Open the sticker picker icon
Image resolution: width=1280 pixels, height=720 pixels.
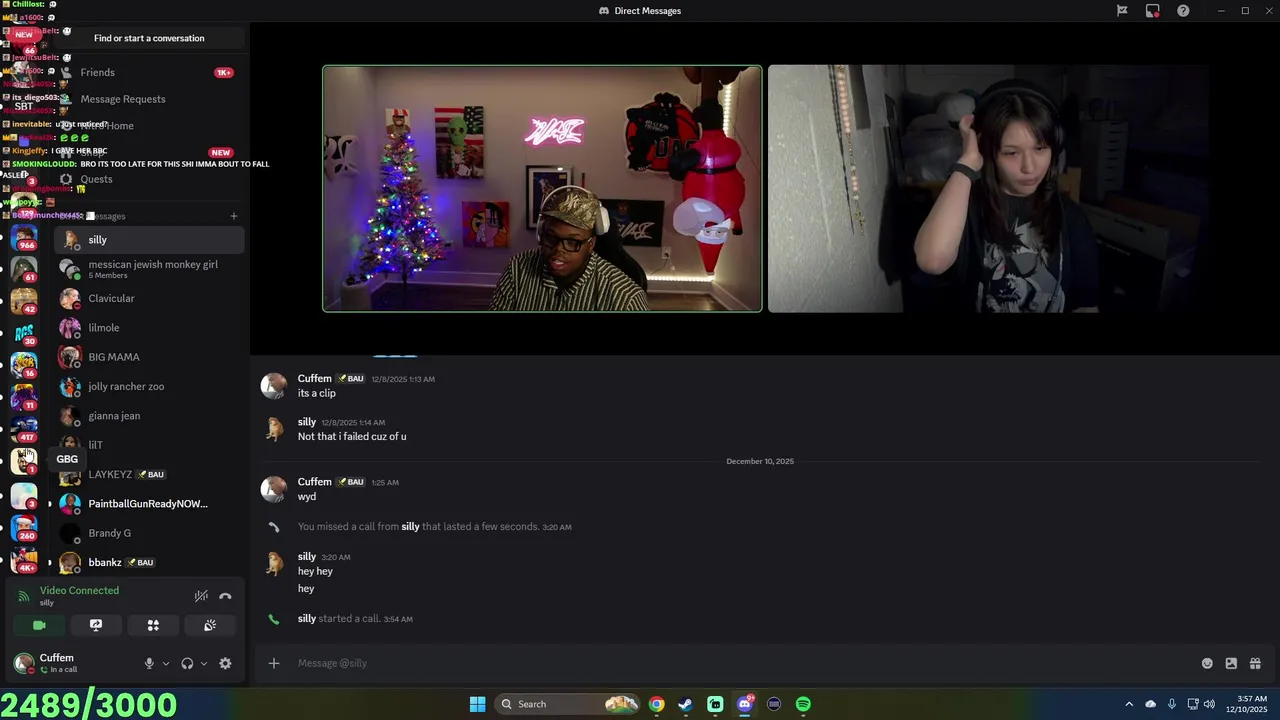tap(1231, 663)
